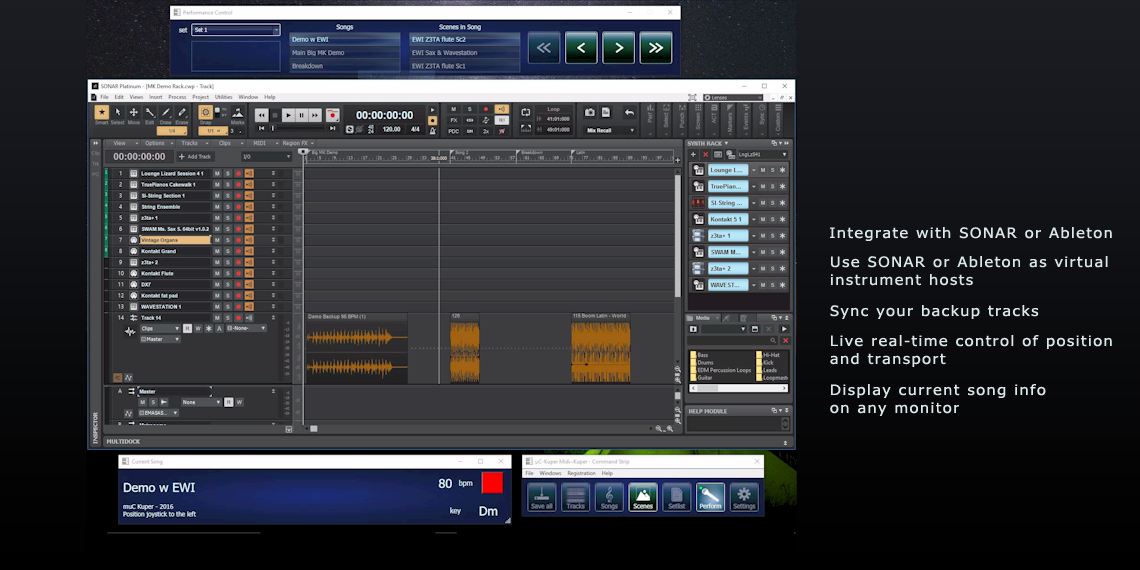Add a synth with plus icon in Synth Rack
The image size is (1140, 570).
(x=693, y=155)
